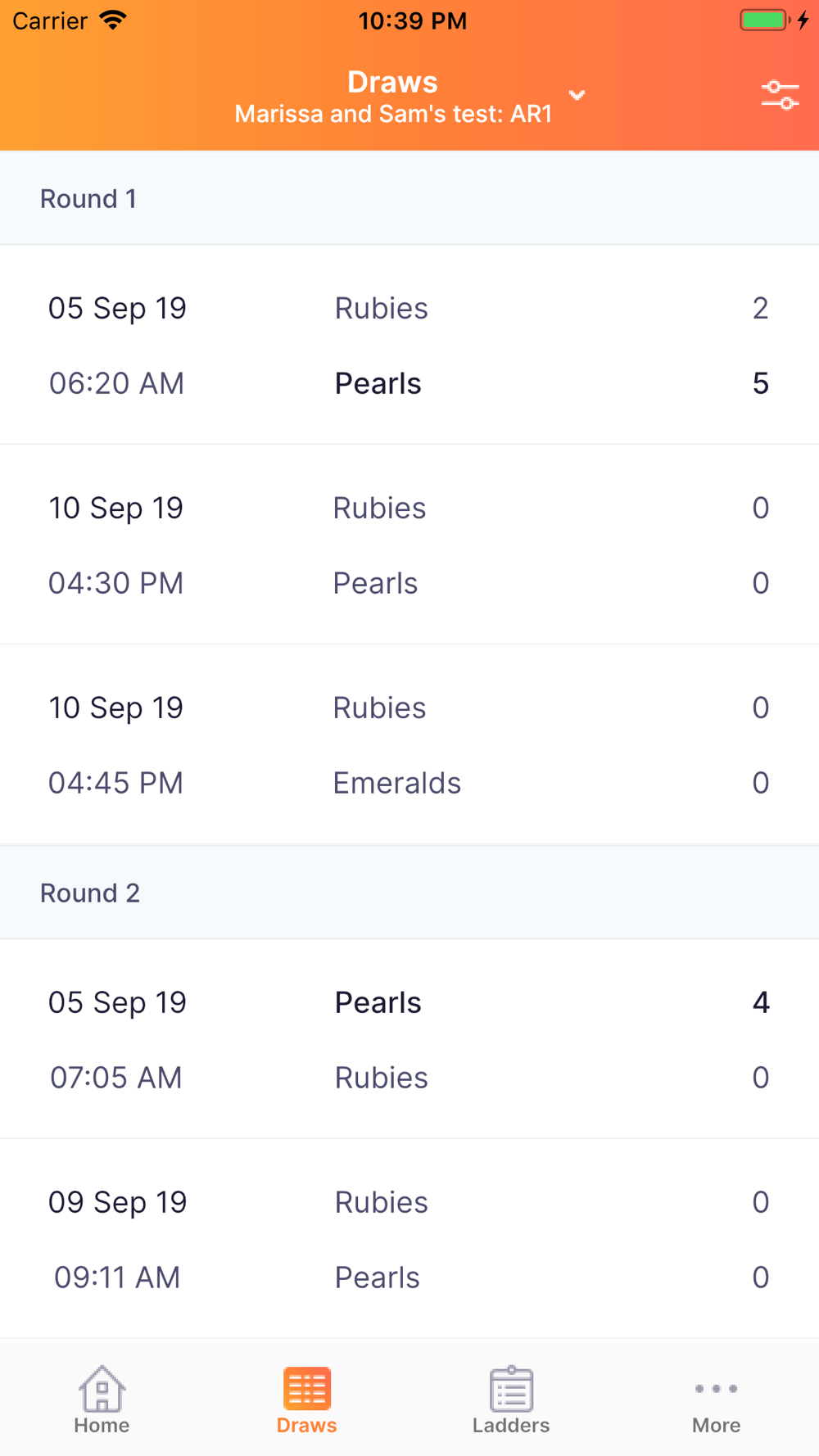Open the 04:30 PM Rubies vs Pearls match
The width and height of the screenshot is (819, 1456).
[x=409, y=545]
